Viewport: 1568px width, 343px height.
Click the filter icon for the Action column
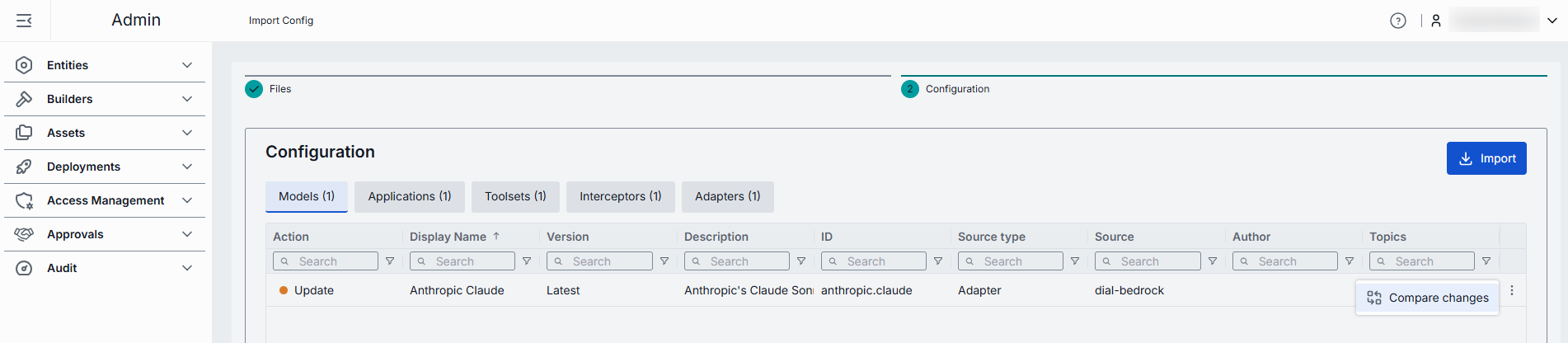(390, 261)
